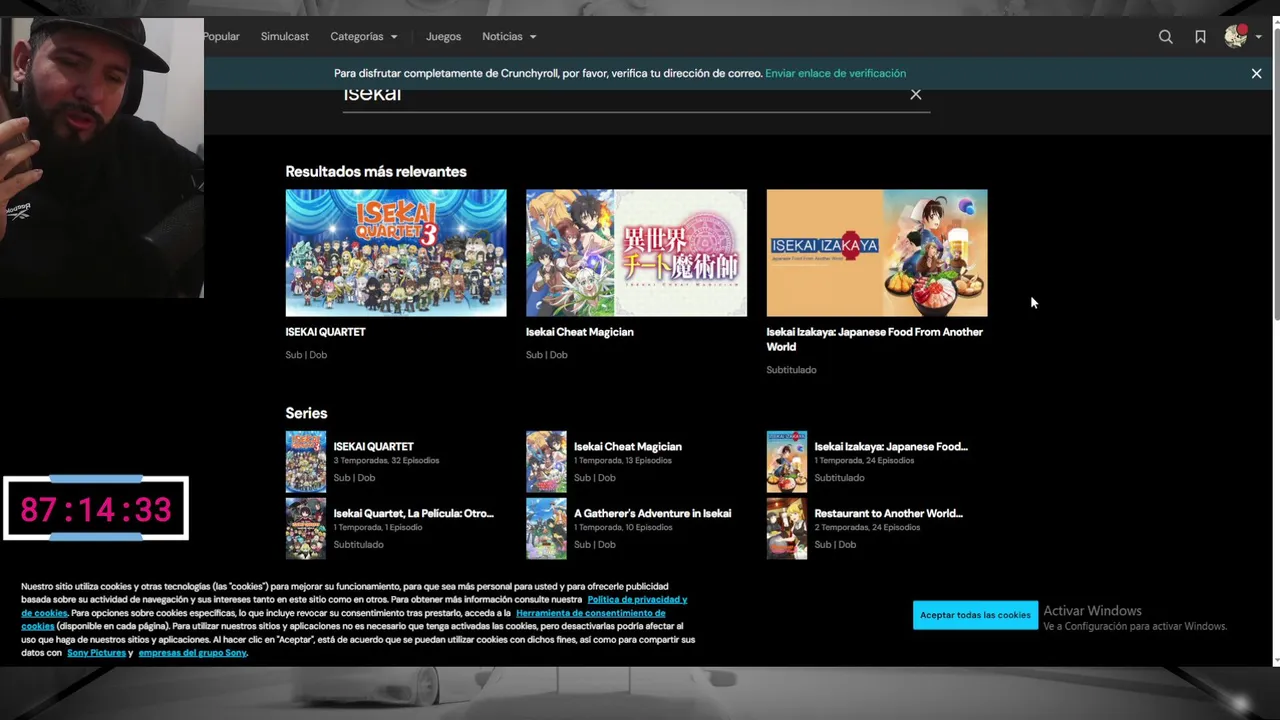Expand the account dropdown arrow
The height and width of the screenshot is (720, 1280).
[1258, 37]
